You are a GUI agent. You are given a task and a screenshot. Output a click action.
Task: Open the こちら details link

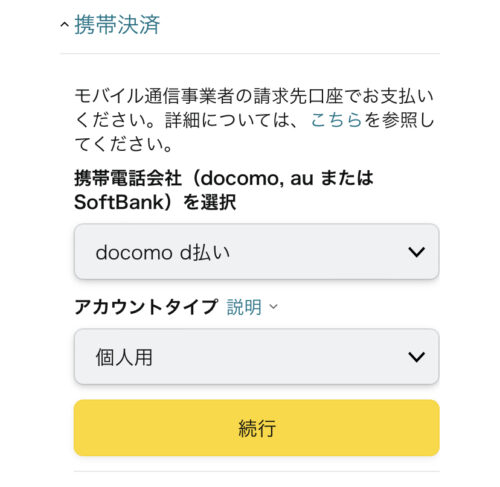pos(336,120)
